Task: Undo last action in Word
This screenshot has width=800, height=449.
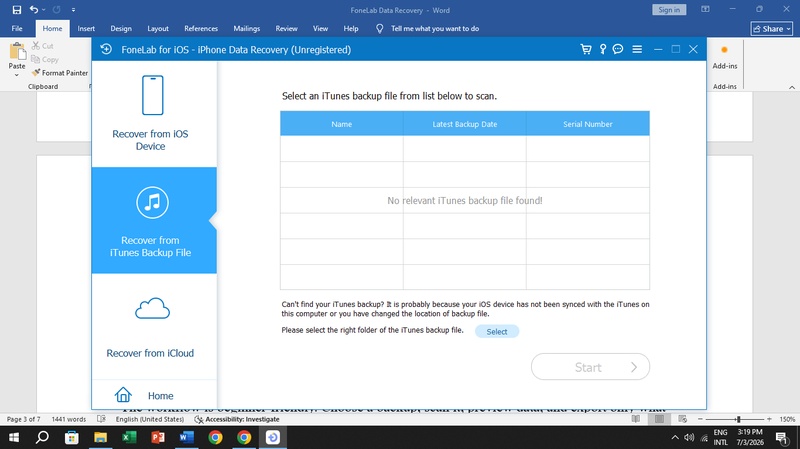Action: (34, 10)
